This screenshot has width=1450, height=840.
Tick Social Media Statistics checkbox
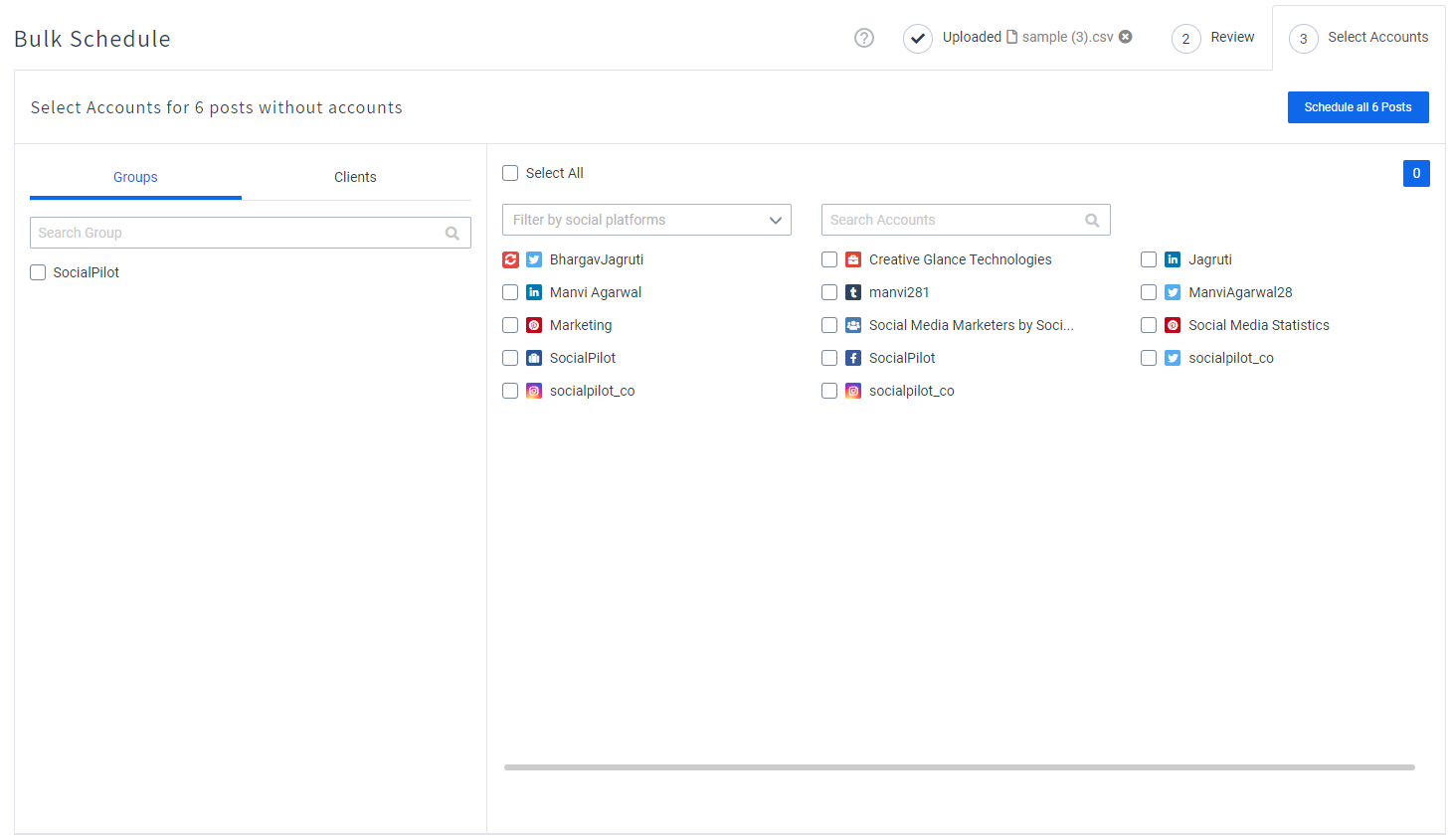point(1149,325)
